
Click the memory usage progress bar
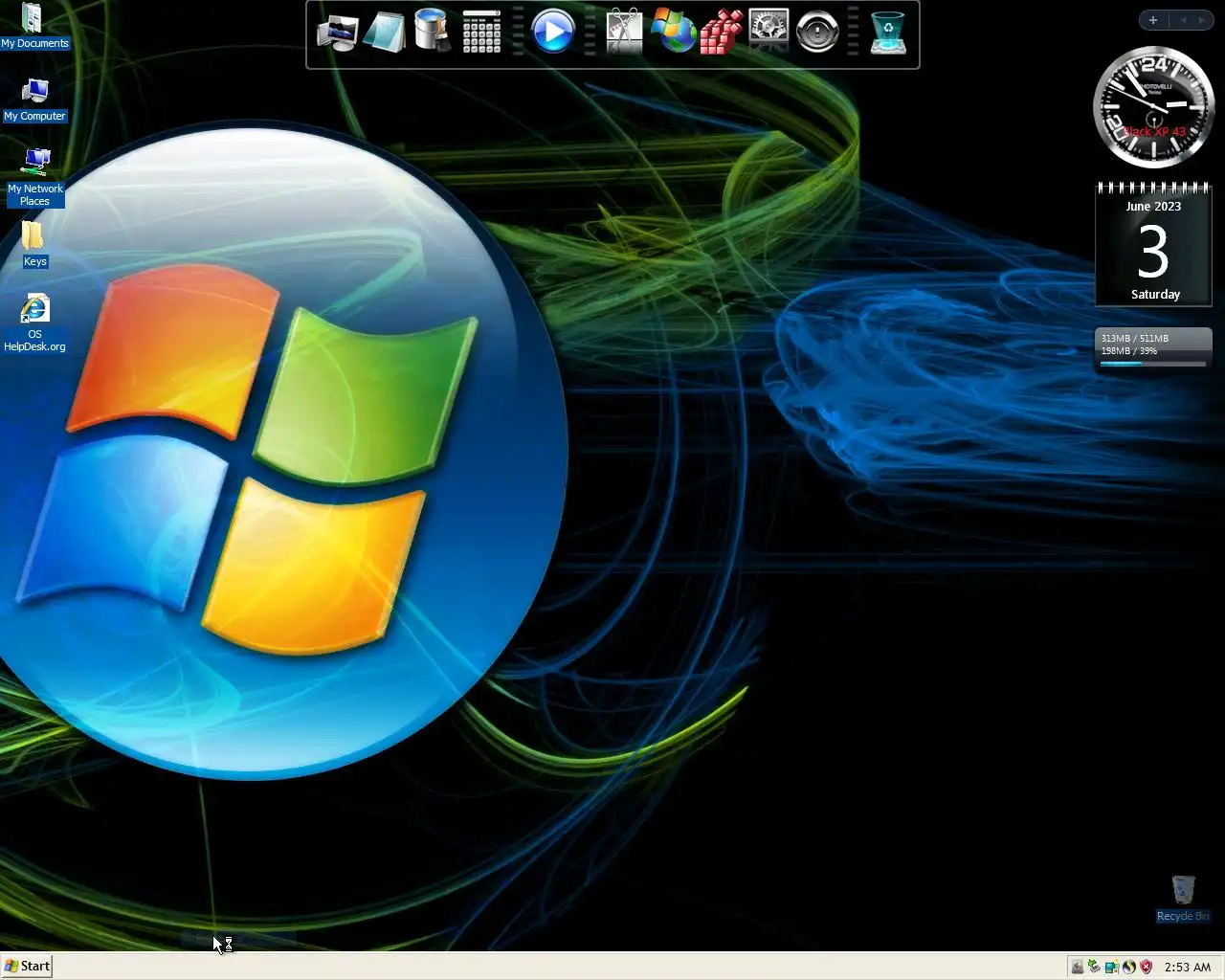[x=1153, y=364]
